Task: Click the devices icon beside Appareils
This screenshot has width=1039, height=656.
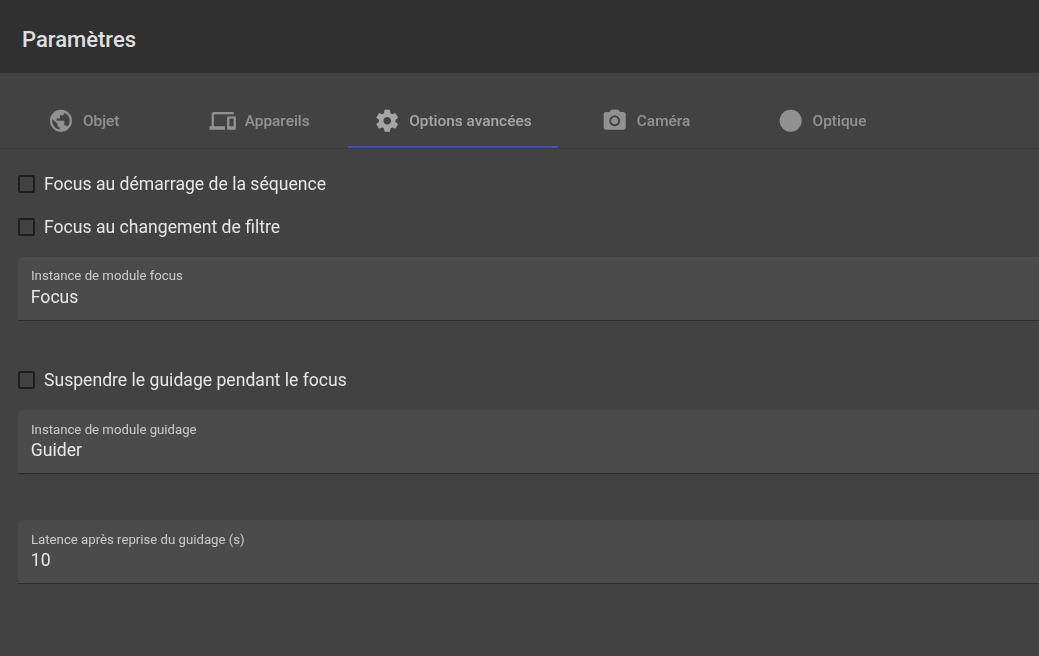Action: [222, 121]
